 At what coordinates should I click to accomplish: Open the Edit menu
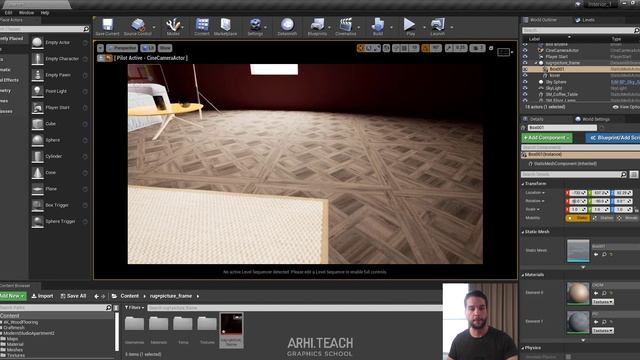pyautogui.click(x=8, y=13)
